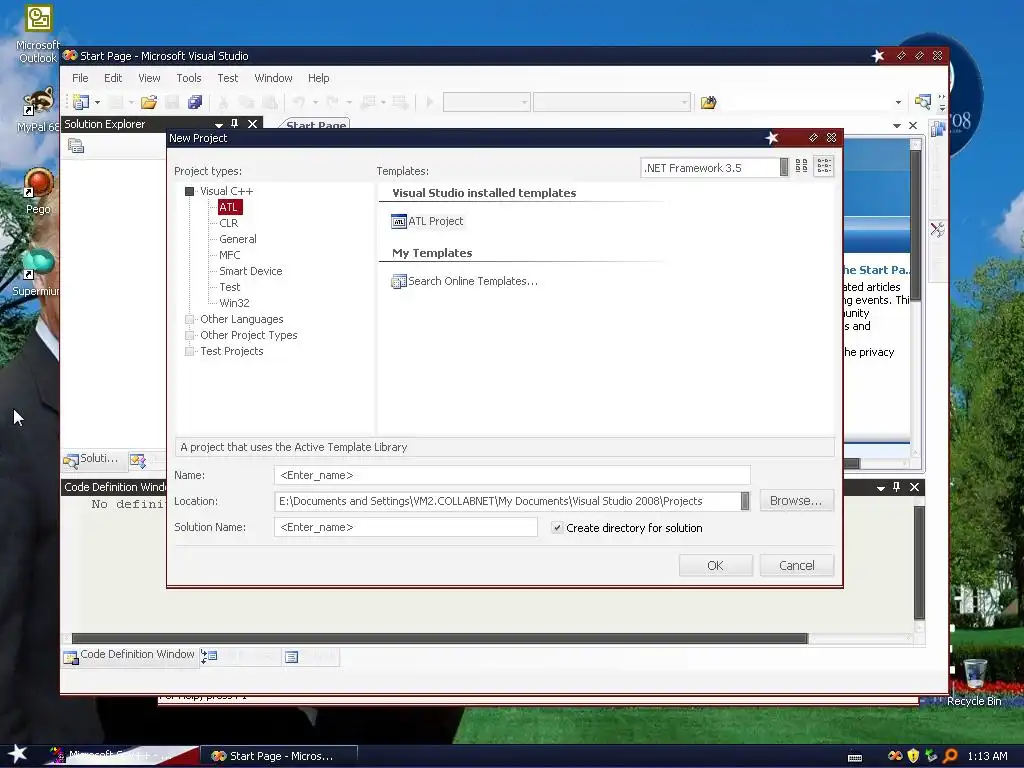Open the File menu
The height and width of the screenshot is (768, 1024).
(x=80, y=78)
